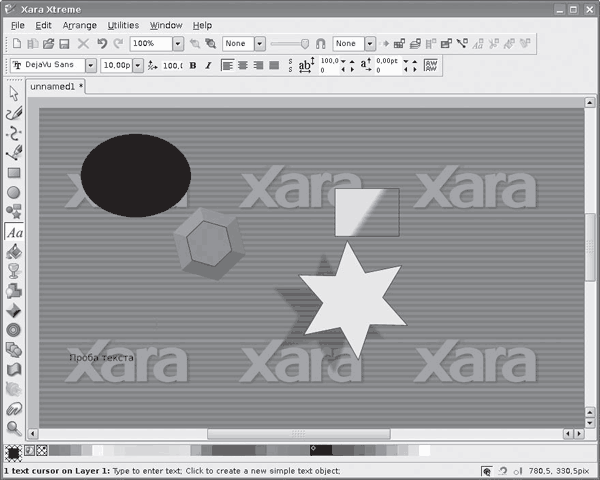This screenshot has width=600, height=480.
Task: Select the Ellipse tool in toolbox
Action: 14,192
